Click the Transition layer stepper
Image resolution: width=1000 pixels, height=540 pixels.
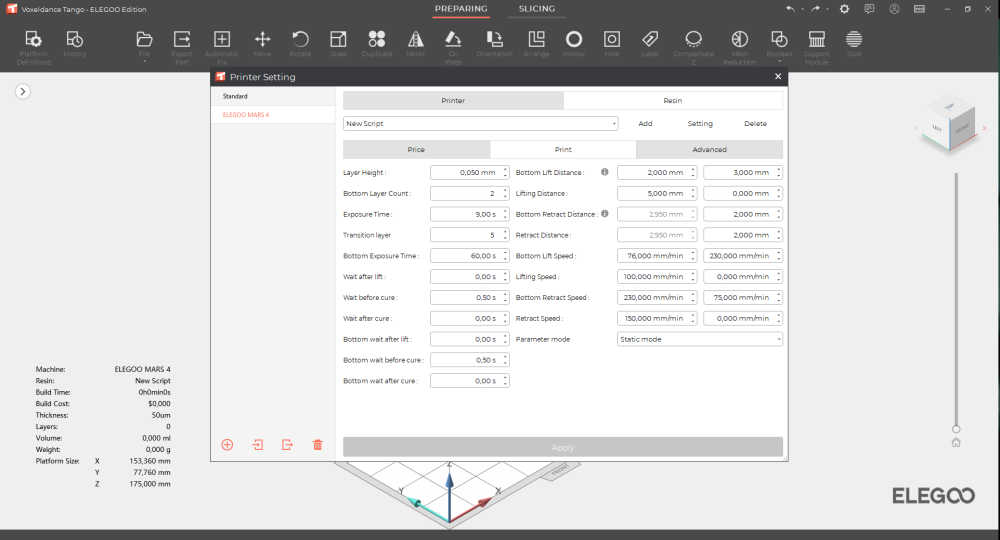505,235
